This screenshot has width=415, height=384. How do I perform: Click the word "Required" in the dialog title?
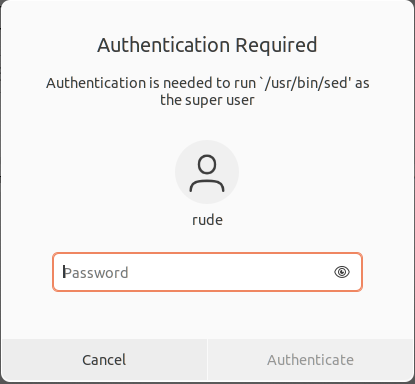[x=276, y=45]
